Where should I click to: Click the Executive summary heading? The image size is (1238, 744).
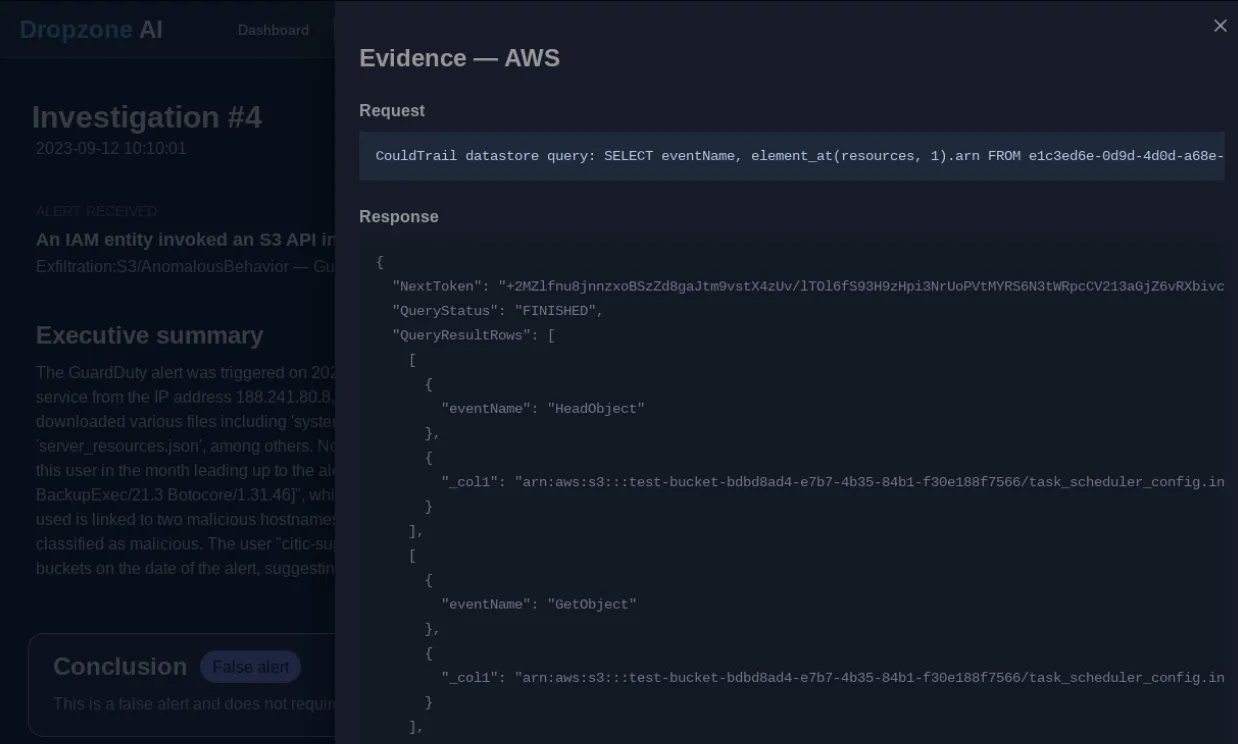point(150,335)
